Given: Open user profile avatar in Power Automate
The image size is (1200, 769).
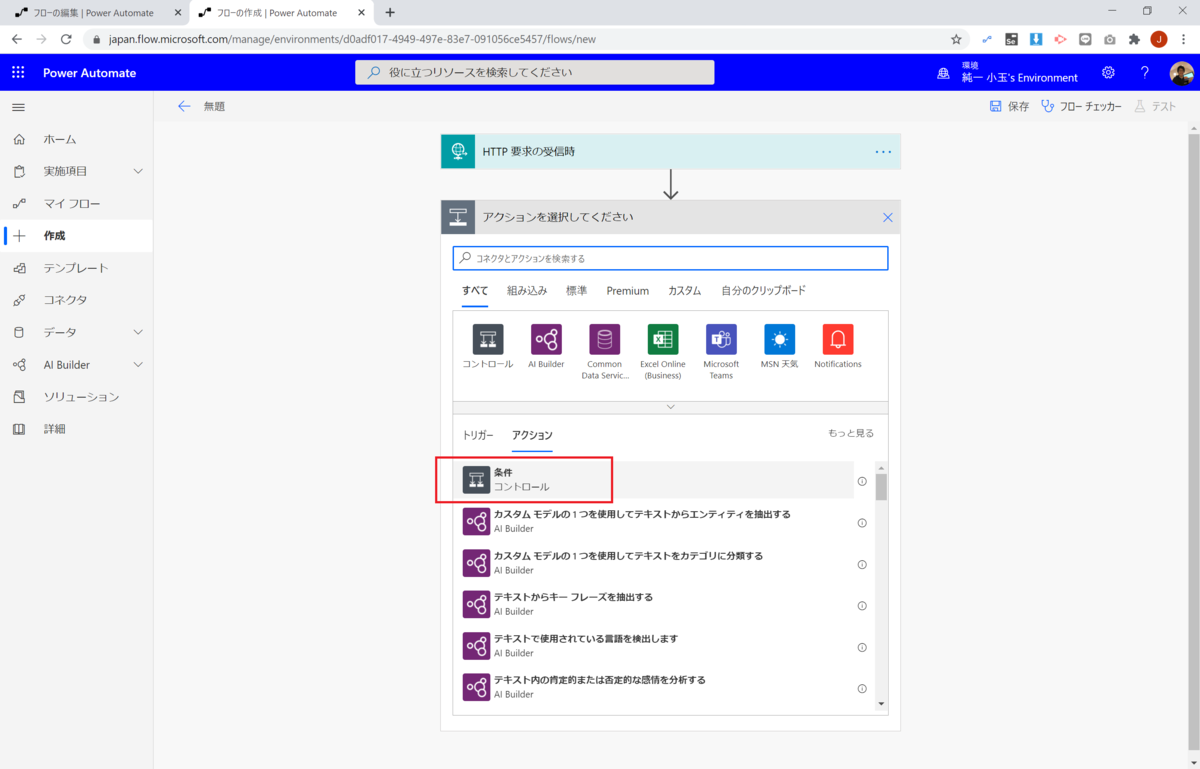Looking at the screenshot, I should coord(1181,73).
